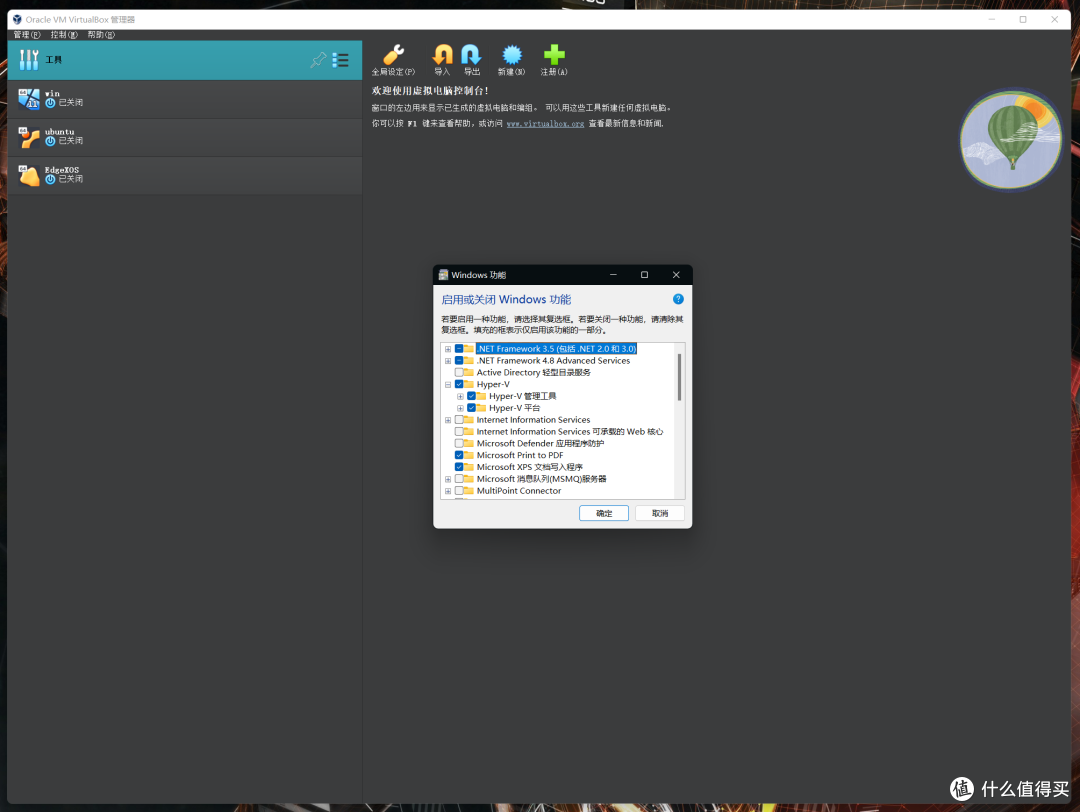Uncheck Microsoft XPS 文档写入程序 checkbox

pos(459,467)
